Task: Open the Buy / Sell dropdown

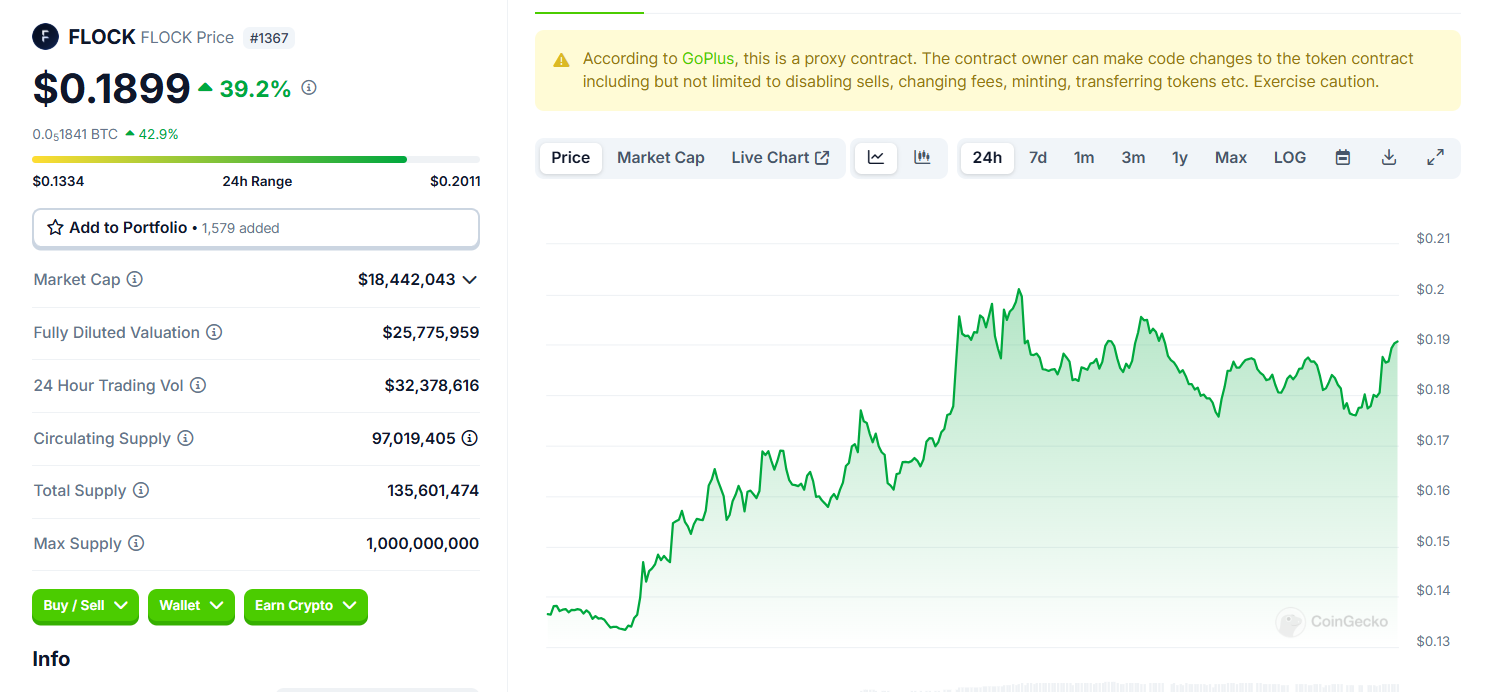Action: (85, 606)
